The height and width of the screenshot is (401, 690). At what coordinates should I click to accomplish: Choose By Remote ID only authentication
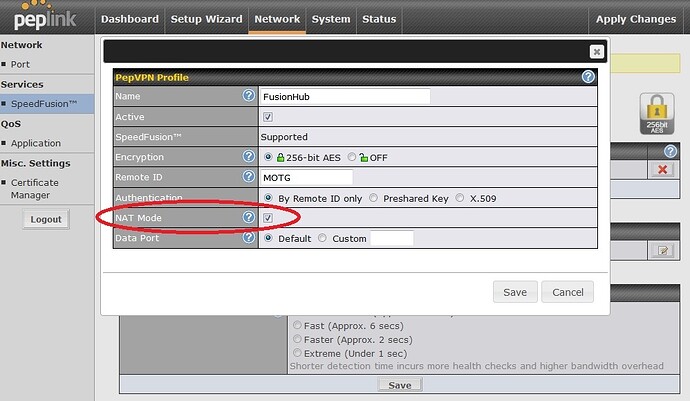[x=268, y=198]
